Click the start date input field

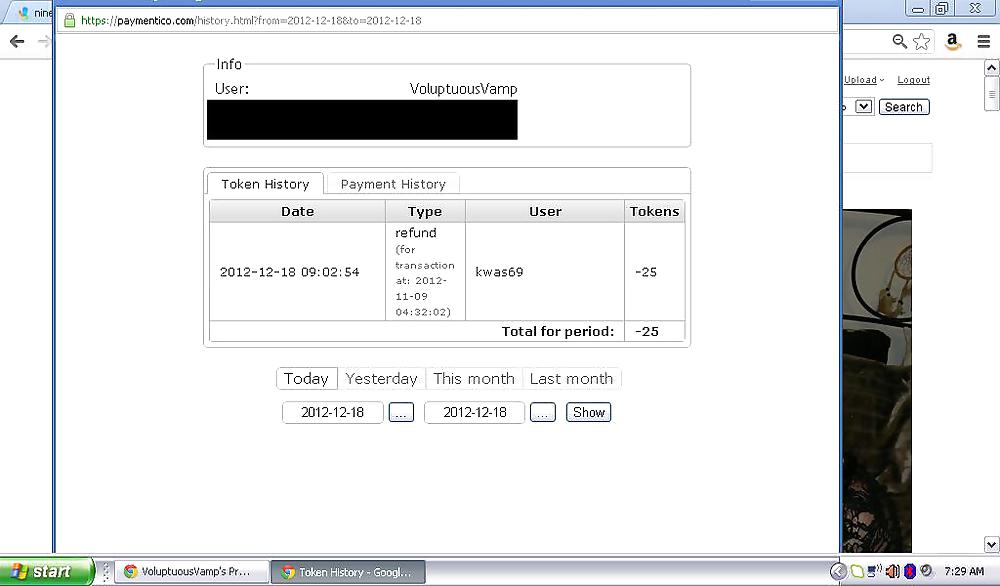(333, 412)
